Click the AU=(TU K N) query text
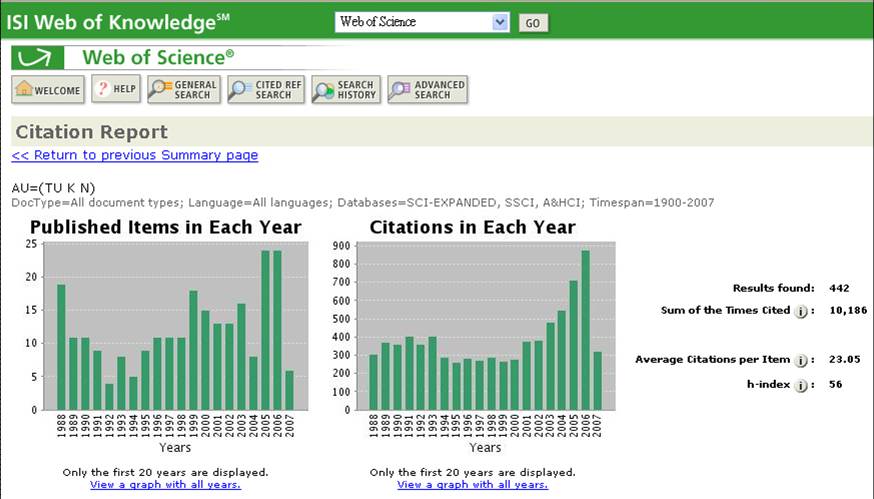874x499 pixels. click(x=53, y=188)
